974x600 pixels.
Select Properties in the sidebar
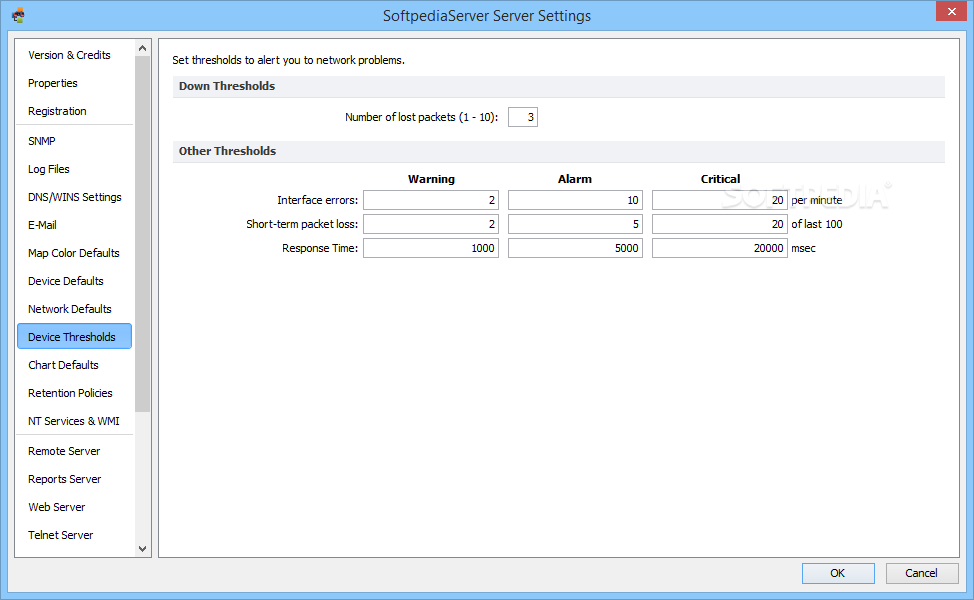point(53,83)
